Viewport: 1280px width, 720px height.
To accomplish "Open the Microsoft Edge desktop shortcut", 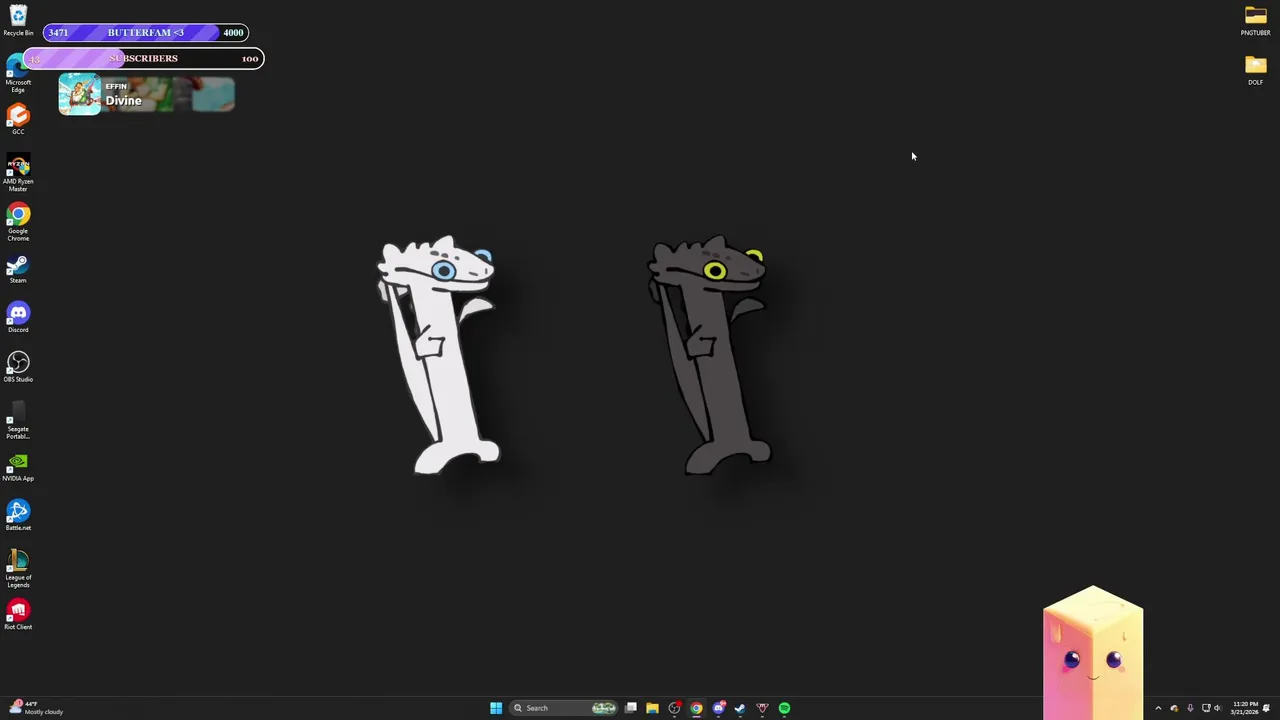I will coord(18,75).
